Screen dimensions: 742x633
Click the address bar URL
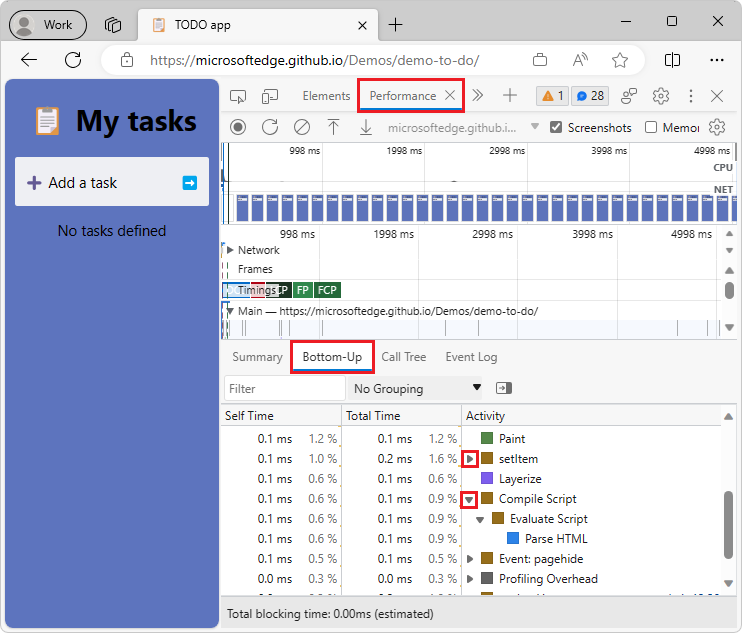click(315, 61)
